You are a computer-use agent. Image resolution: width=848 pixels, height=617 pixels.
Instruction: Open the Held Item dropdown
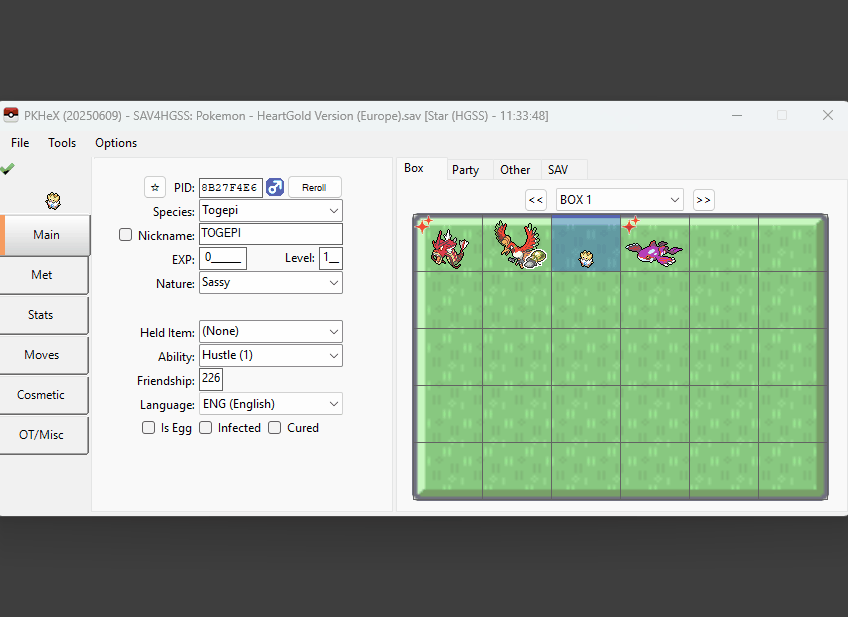[270, 331]
